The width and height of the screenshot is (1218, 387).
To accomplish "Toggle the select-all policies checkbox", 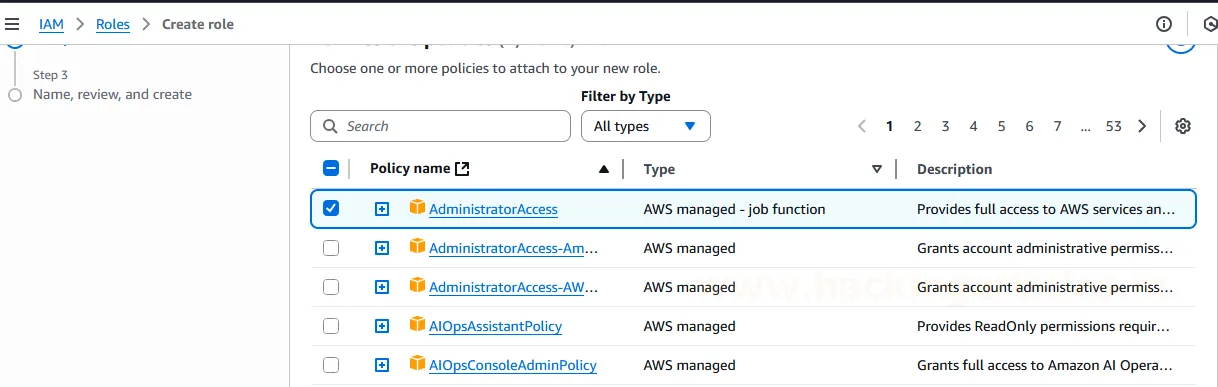I will click(331, 169).
